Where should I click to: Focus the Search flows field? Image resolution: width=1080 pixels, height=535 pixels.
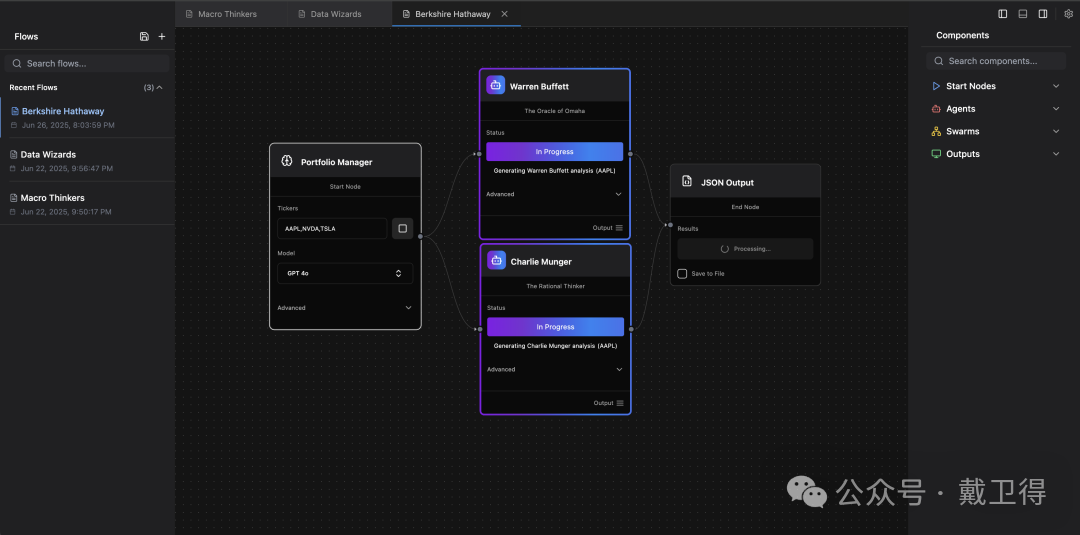click(x=87, y=63)
